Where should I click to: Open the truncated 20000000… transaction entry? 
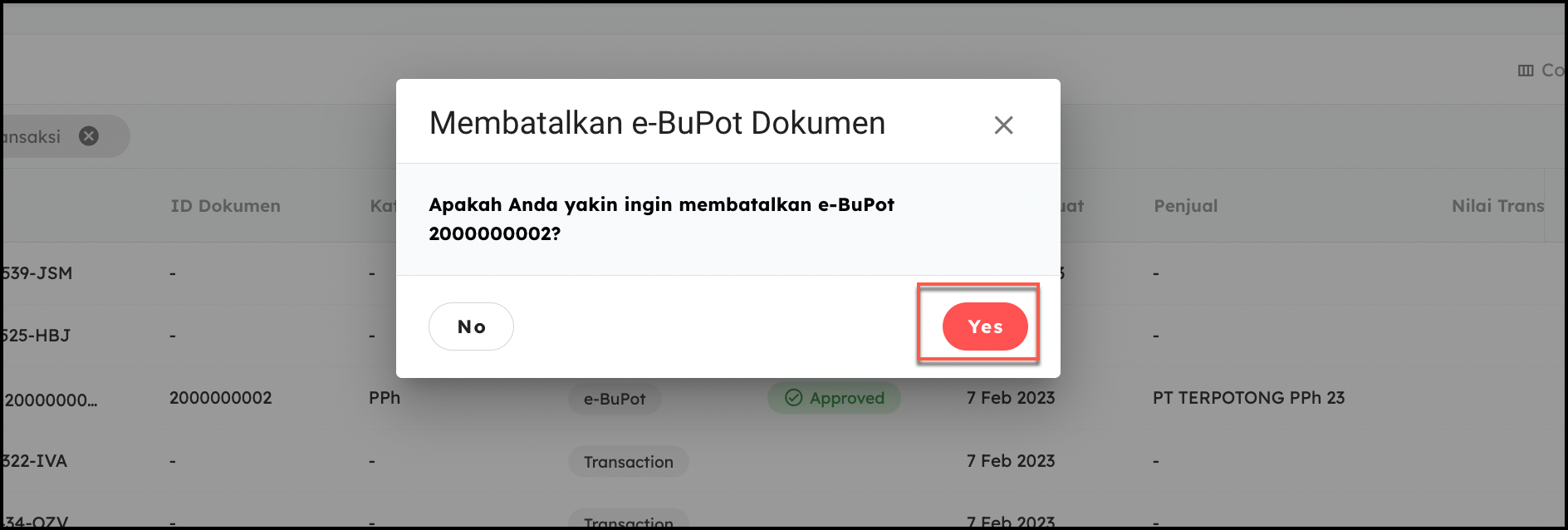pyautogui.click(x=51, y=400)
